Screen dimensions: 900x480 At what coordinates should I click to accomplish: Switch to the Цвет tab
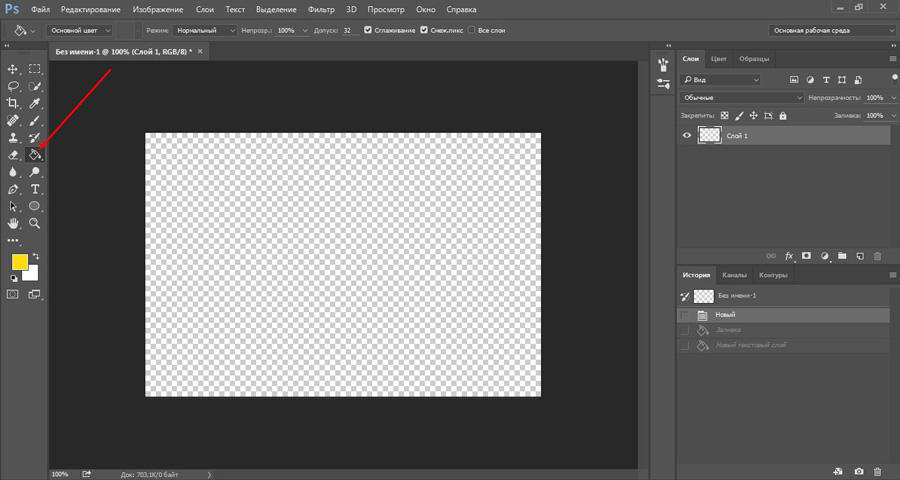tap(719, 59)
